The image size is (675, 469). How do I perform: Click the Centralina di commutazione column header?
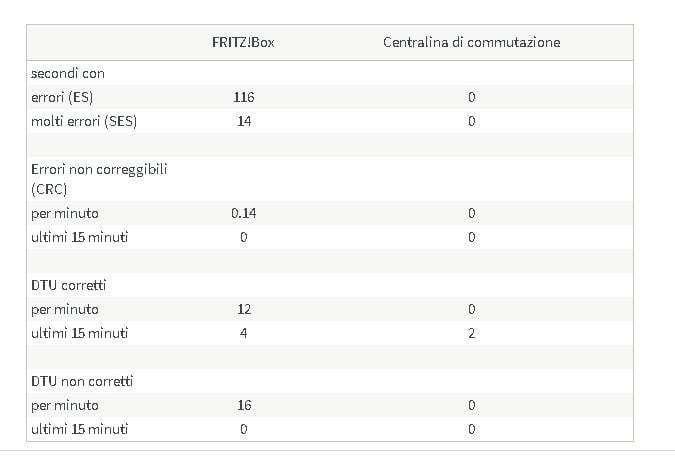coord(471,42)
